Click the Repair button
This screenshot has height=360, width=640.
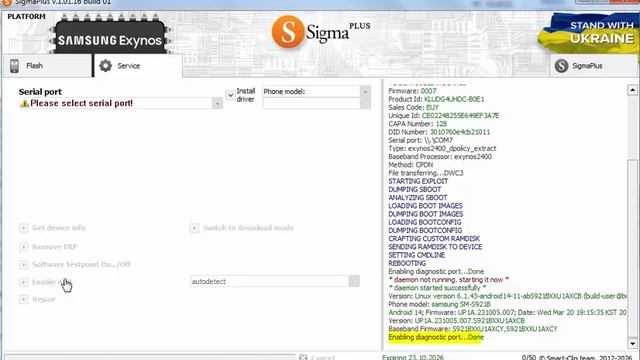(44, 299)
